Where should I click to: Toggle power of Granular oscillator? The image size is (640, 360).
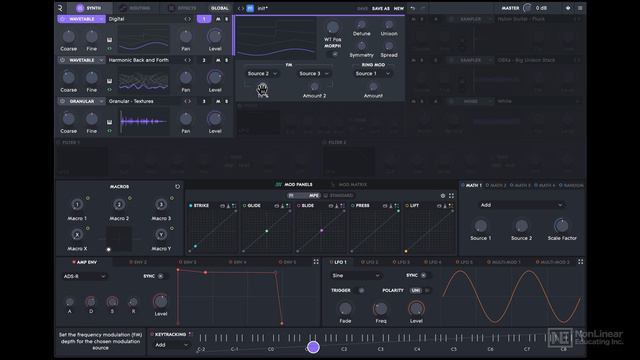(62, 101)
